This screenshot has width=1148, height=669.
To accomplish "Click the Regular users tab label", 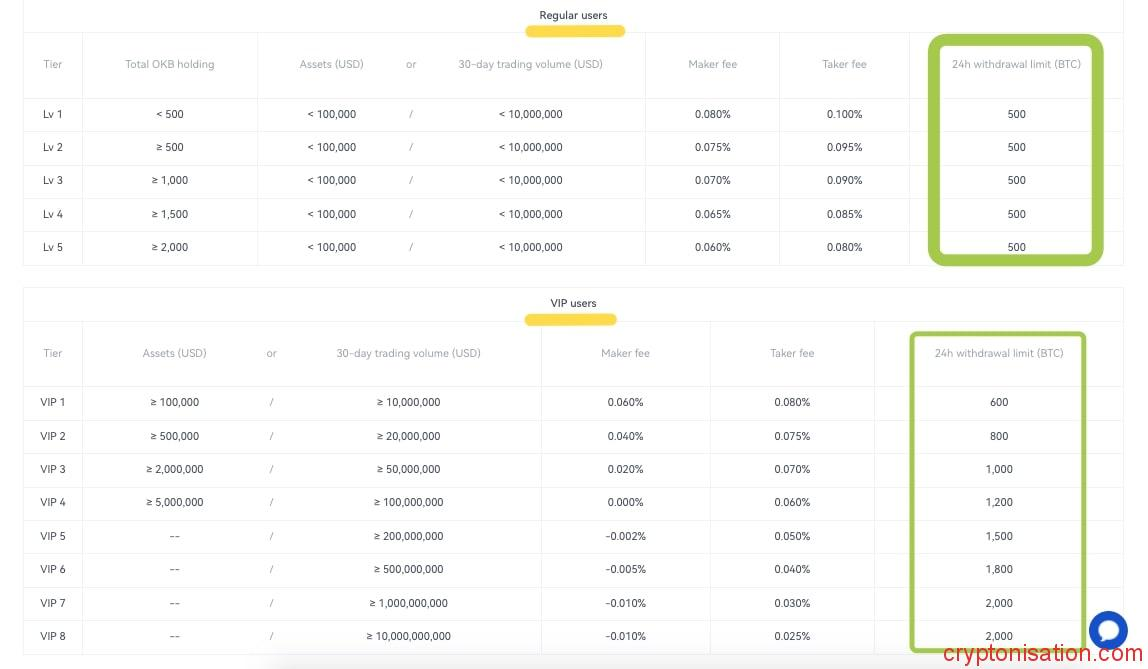I will click(x=573, y=15).
